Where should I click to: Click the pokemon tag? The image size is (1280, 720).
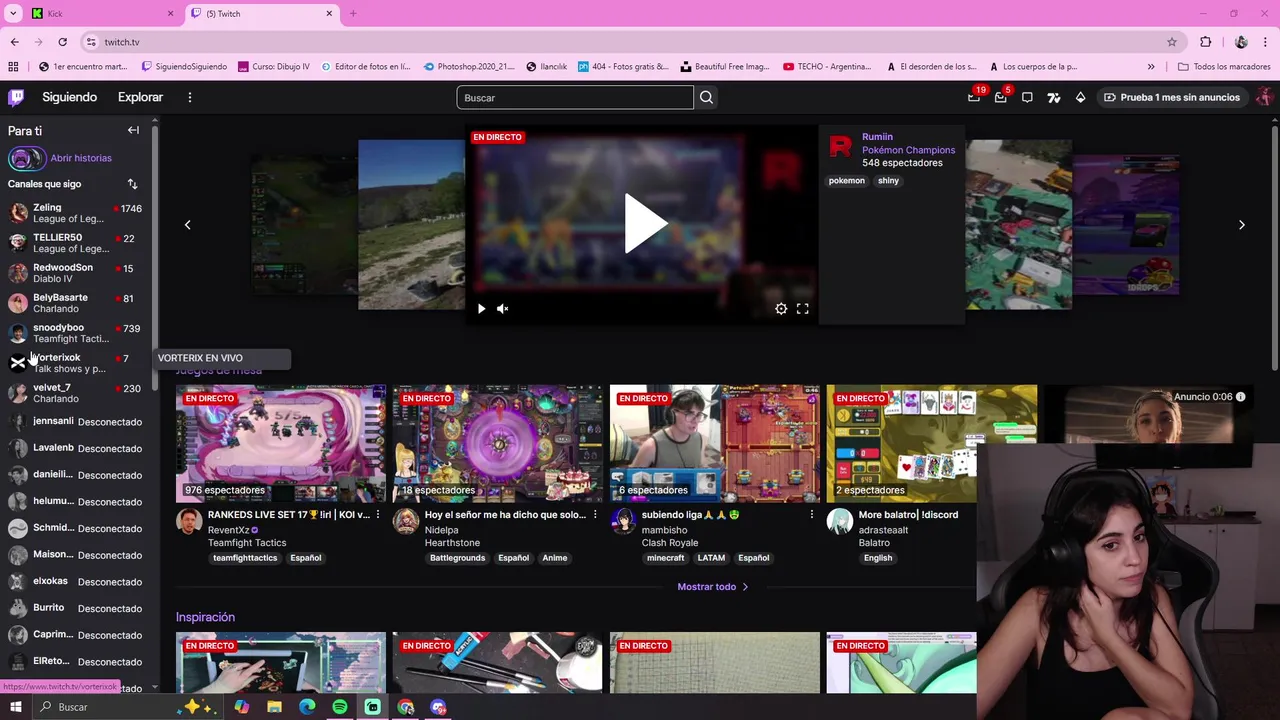(846, 181)
